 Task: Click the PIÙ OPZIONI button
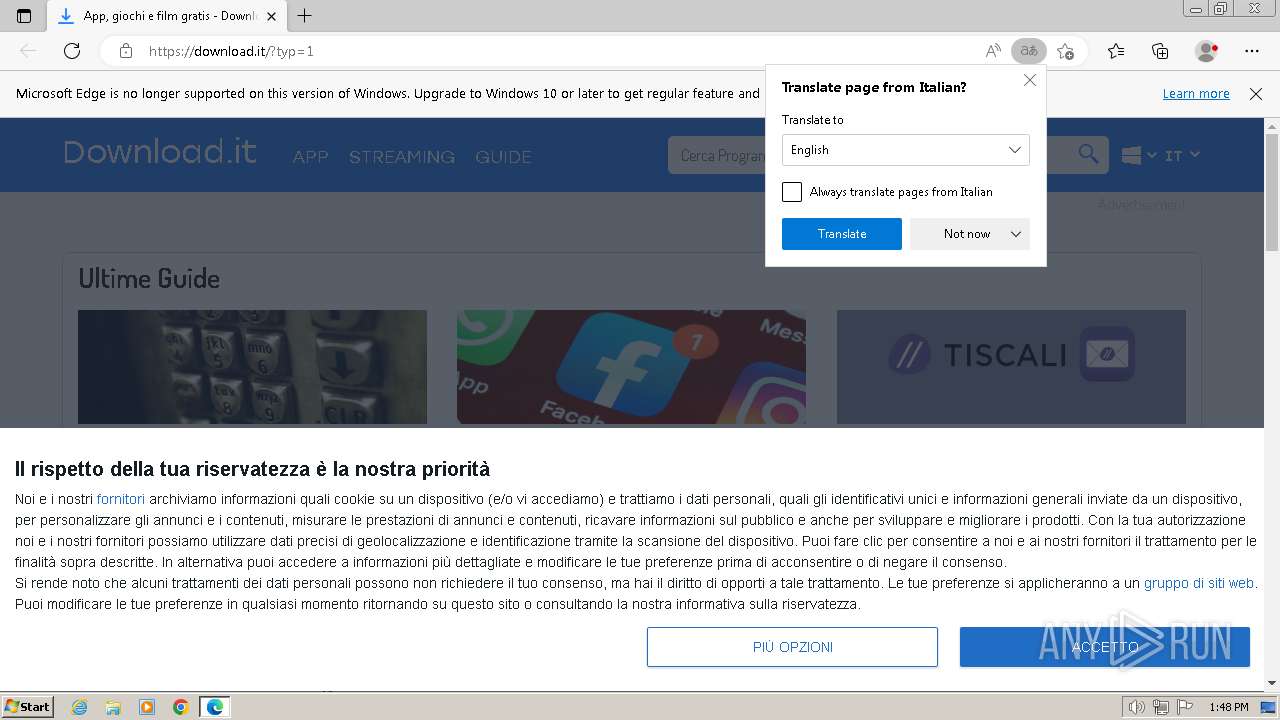pos(792,647)
